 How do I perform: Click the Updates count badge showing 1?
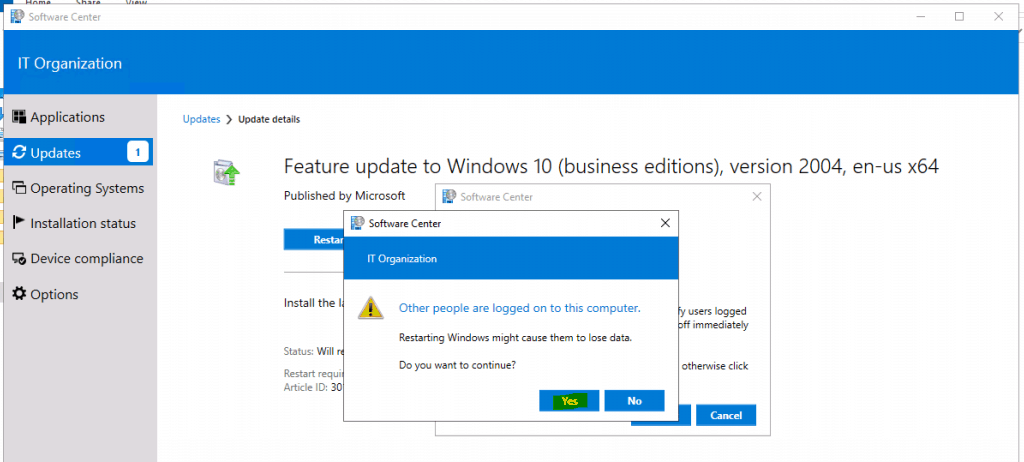coord(138,152)
